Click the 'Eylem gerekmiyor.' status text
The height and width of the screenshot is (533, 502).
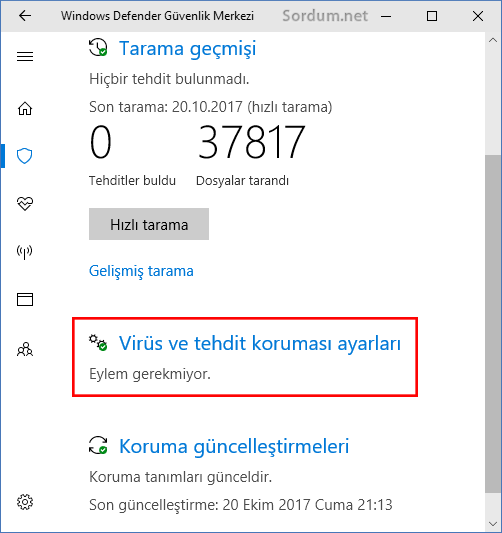pos(150,374)
